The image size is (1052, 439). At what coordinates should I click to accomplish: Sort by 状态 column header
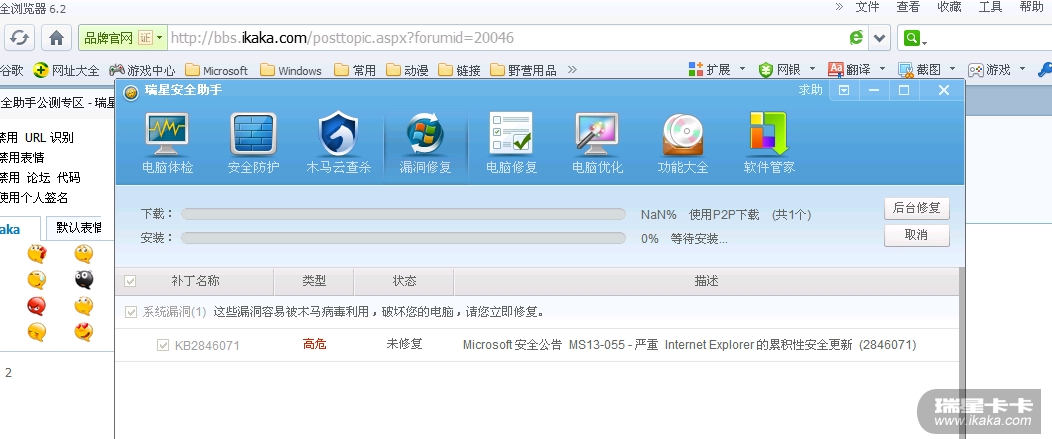(x=404, y=281)
